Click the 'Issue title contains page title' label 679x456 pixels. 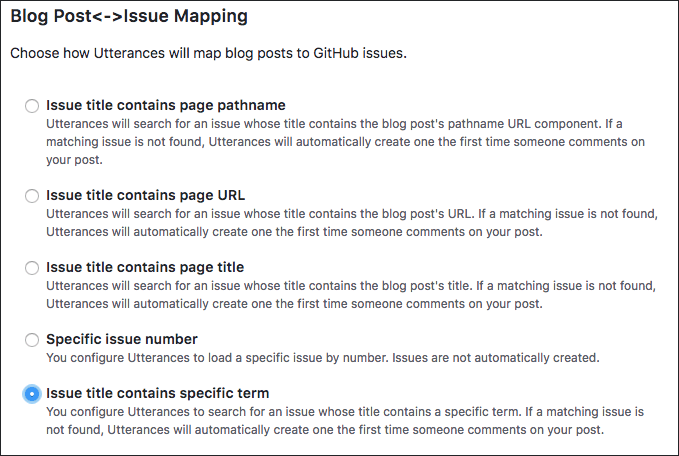click(145, 267)
